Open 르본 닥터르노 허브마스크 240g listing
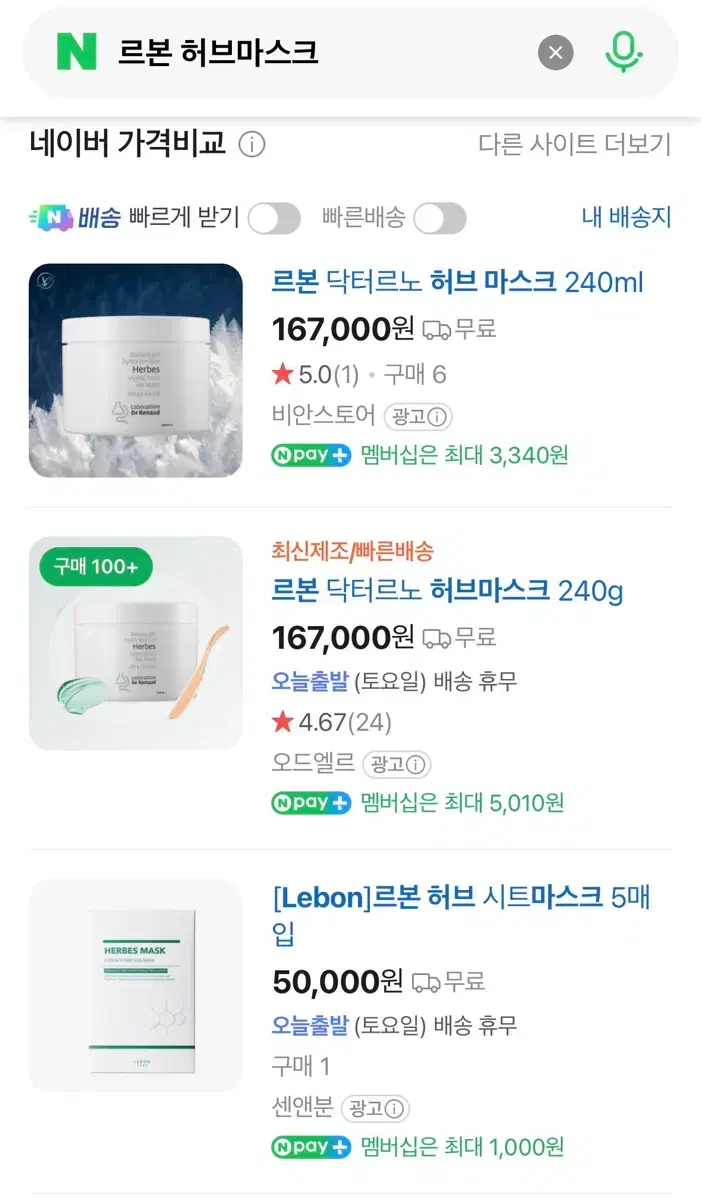 click(x=447, y=591)
